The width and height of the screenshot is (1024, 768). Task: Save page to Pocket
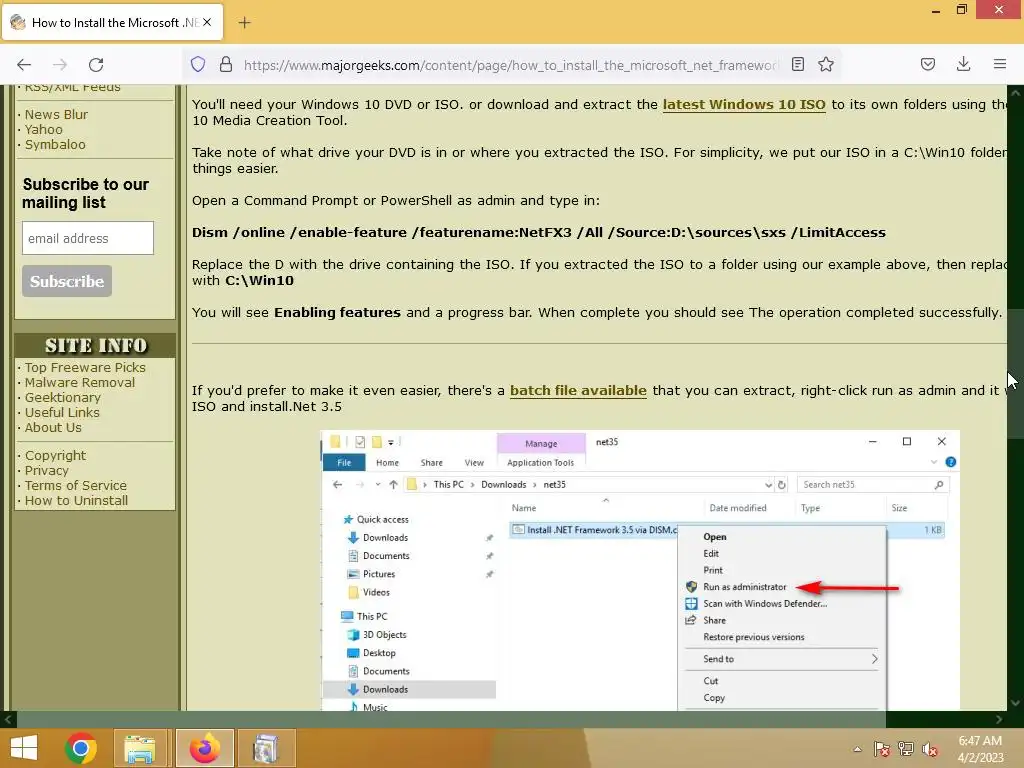tap(927, 64)
